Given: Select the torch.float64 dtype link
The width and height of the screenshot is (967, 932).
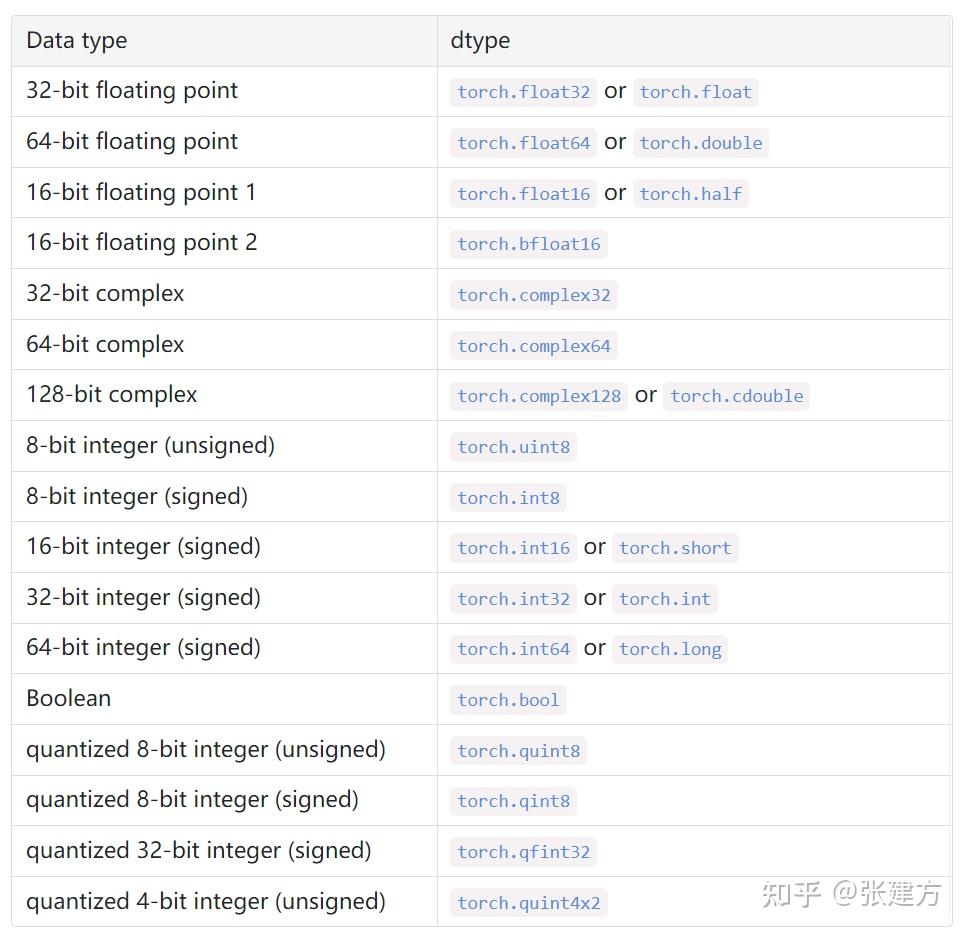Looking at the screenshot, I should (523, 143).
